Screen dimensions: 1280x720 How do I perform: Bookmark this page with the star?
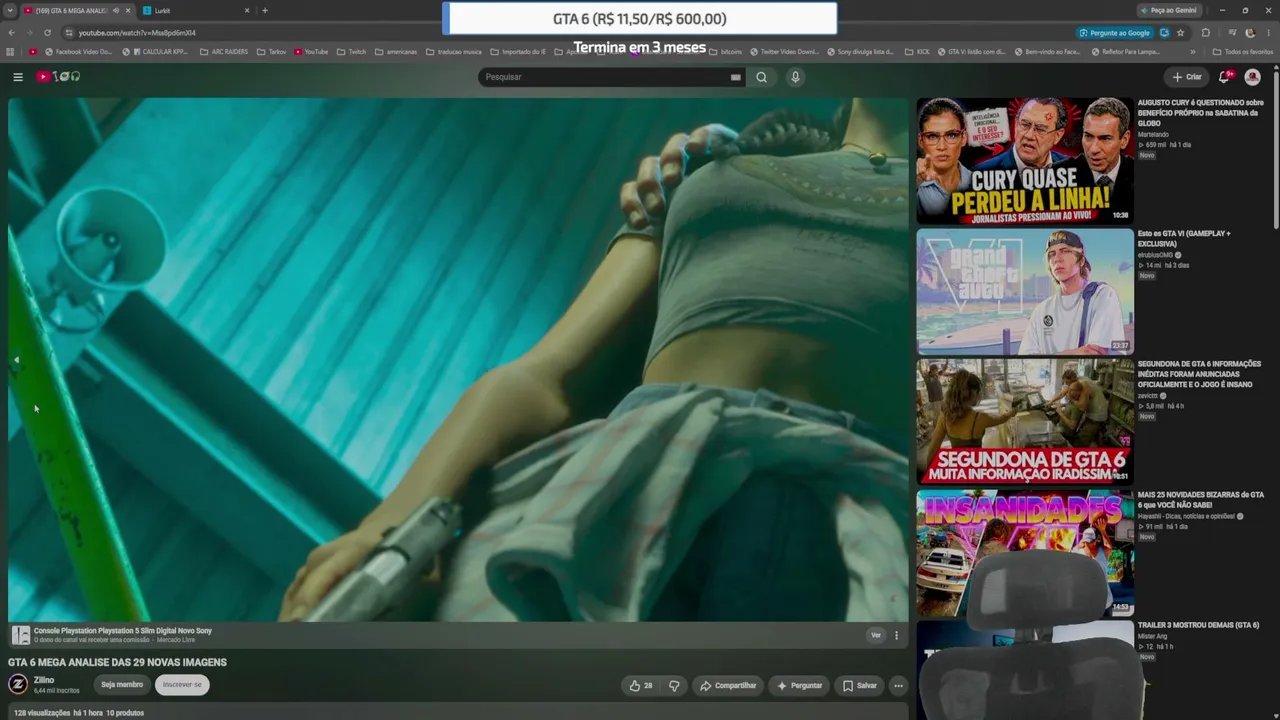(1181, 33)
